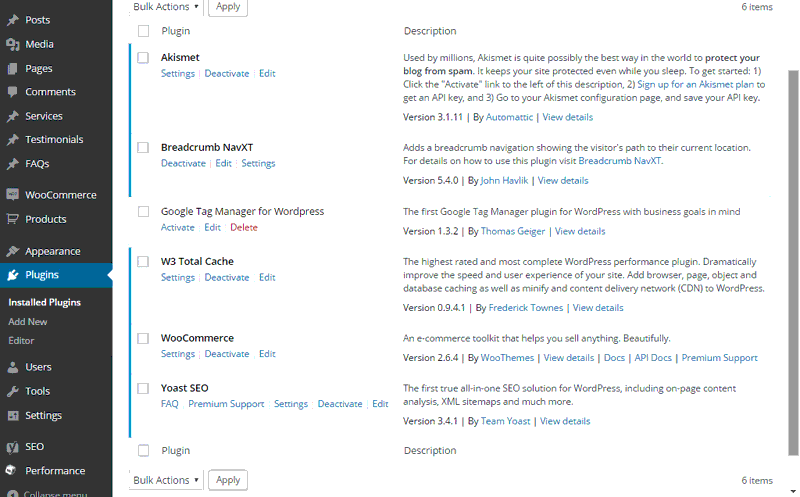This screenshot has width=800, height=497.
Task: Check the Akismet plugin checkbox
Action: [x=143, y=58]
